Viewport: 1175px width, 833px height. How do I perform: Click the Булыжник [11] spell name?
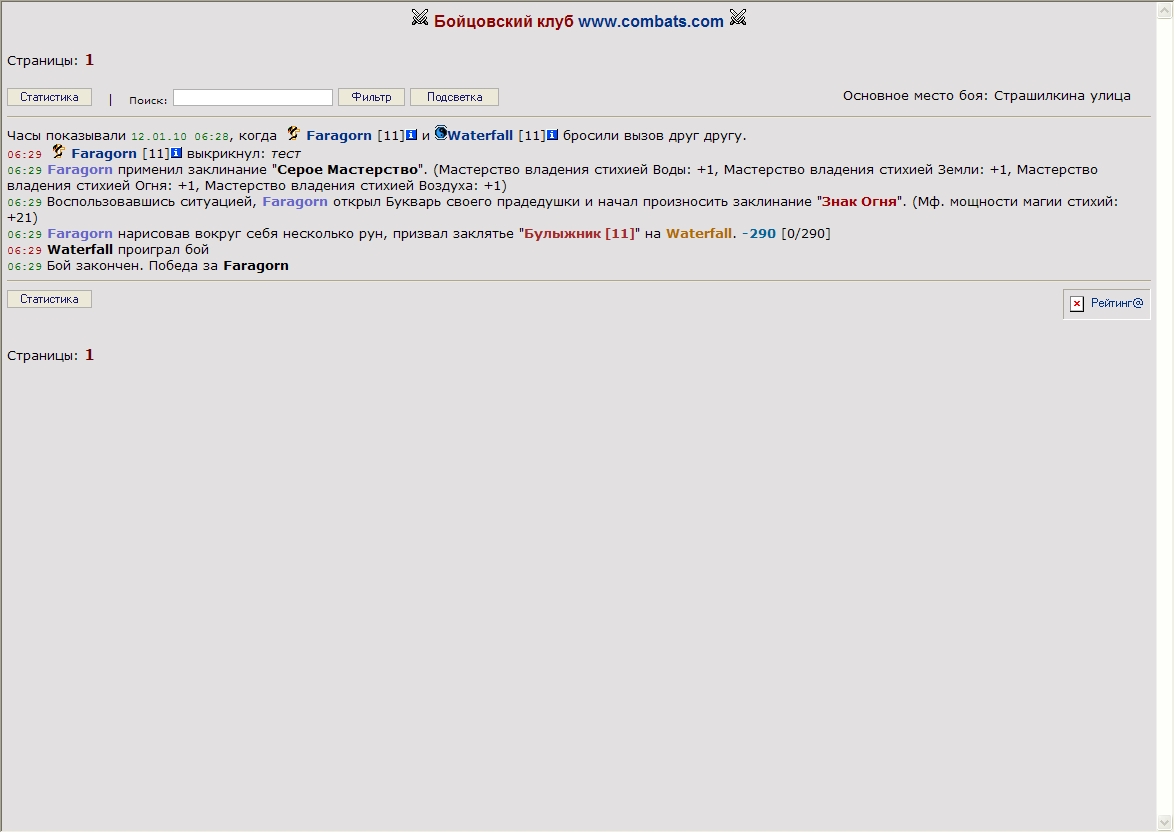tap(579, 234)
